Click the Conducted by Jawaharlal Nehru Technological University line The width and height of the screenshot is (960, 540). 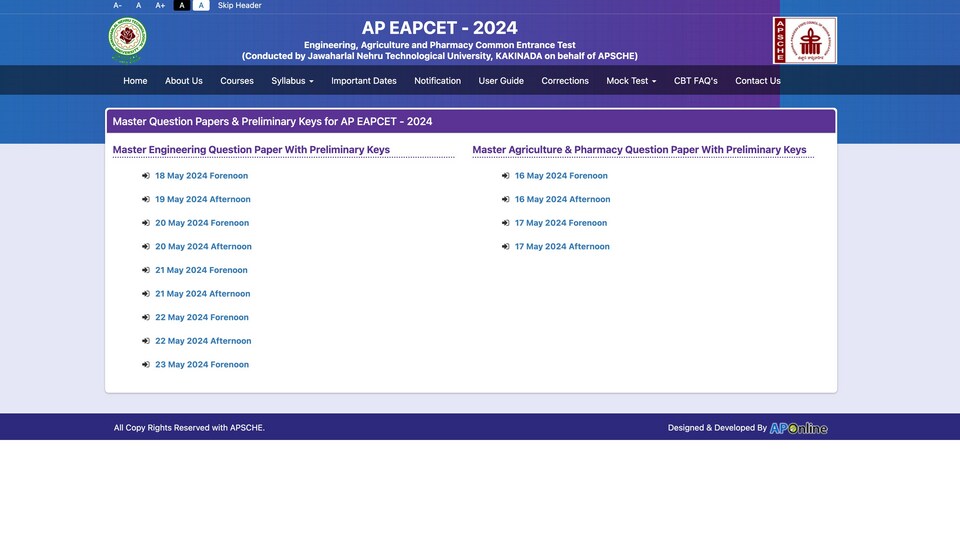point(440,56)
